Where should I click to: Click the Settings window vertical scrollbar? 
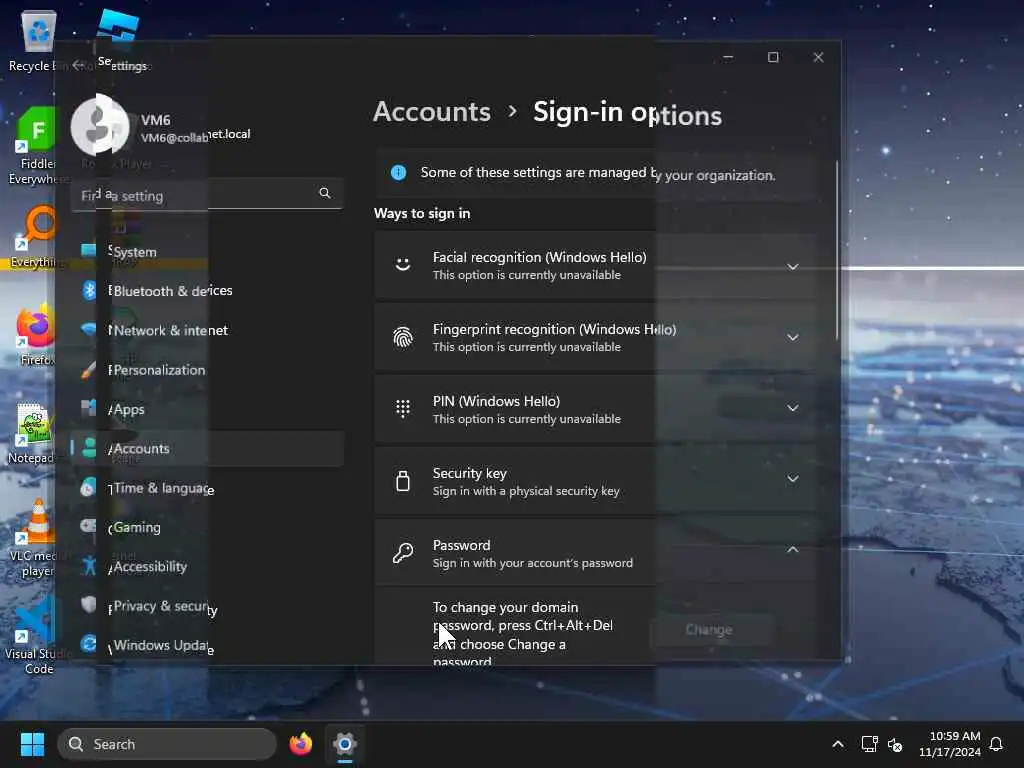click(837, 249)
